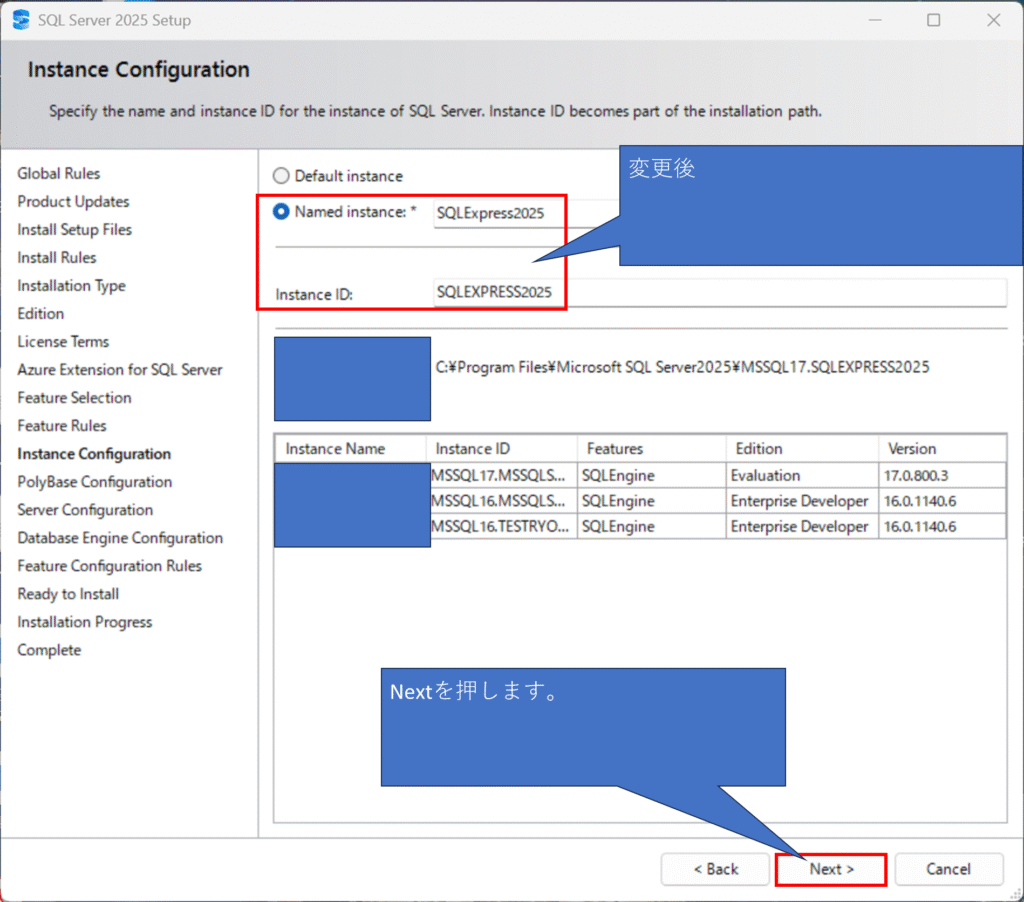This screenshot has width=1024, height=902.
Task: Open the Installation Type step
Action: click(71, 286)
